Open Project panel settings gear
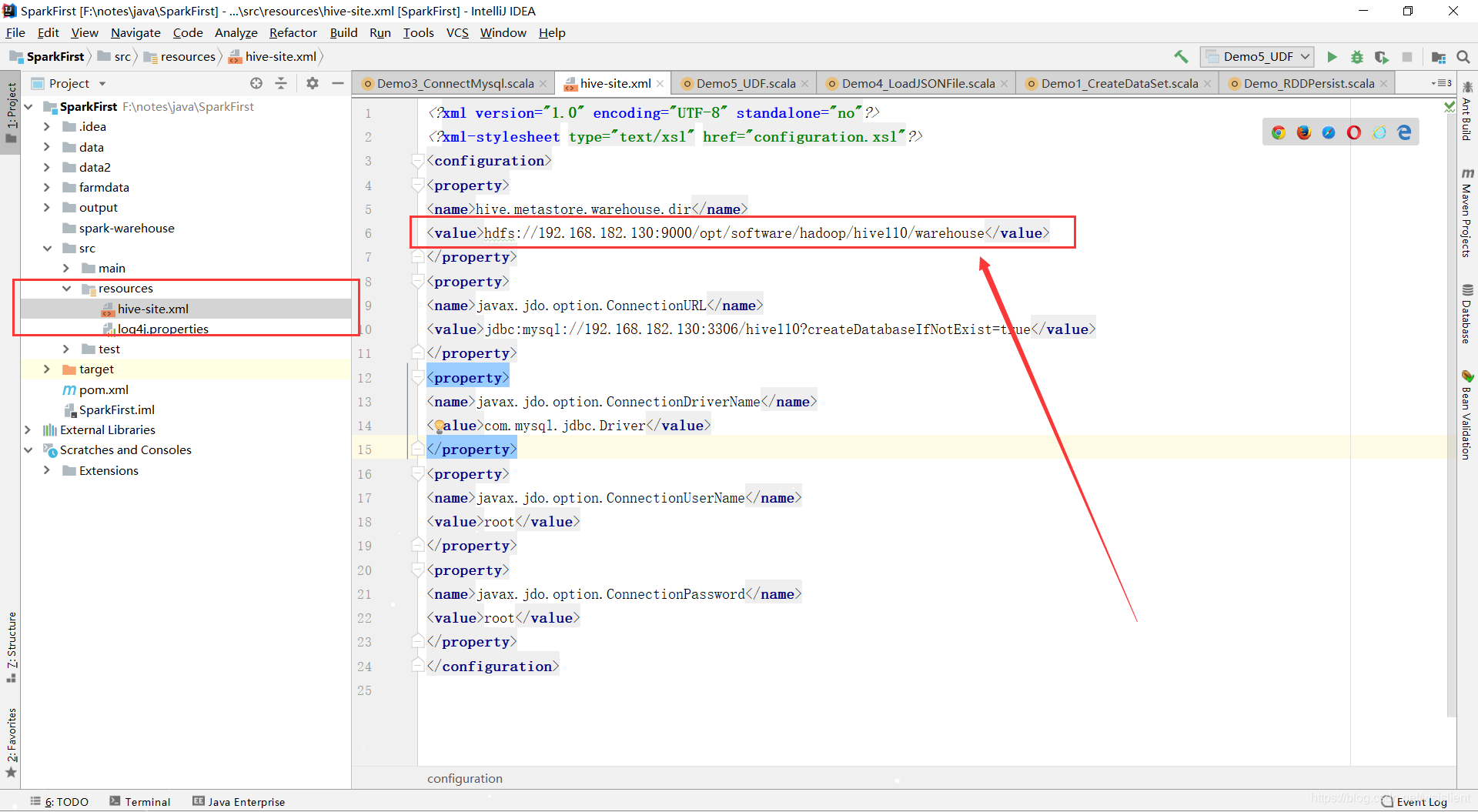Image resolution: width=1478 pixels, height=812 pixels. coord(312,83)
